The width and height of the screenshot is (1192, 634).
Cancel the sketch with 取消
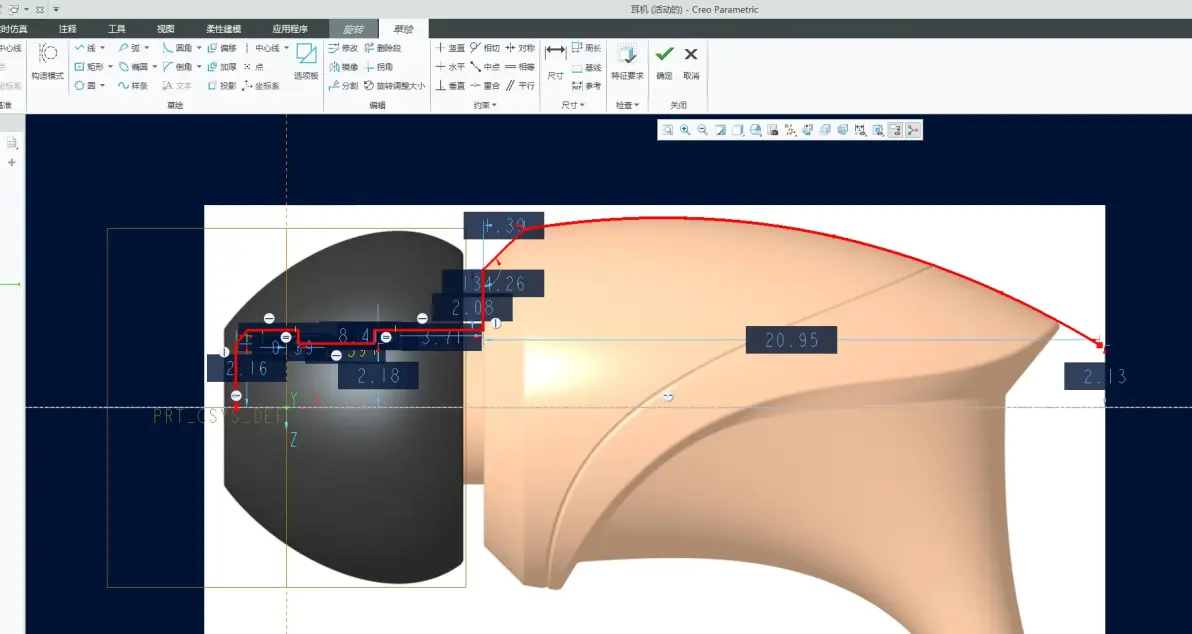691,62
